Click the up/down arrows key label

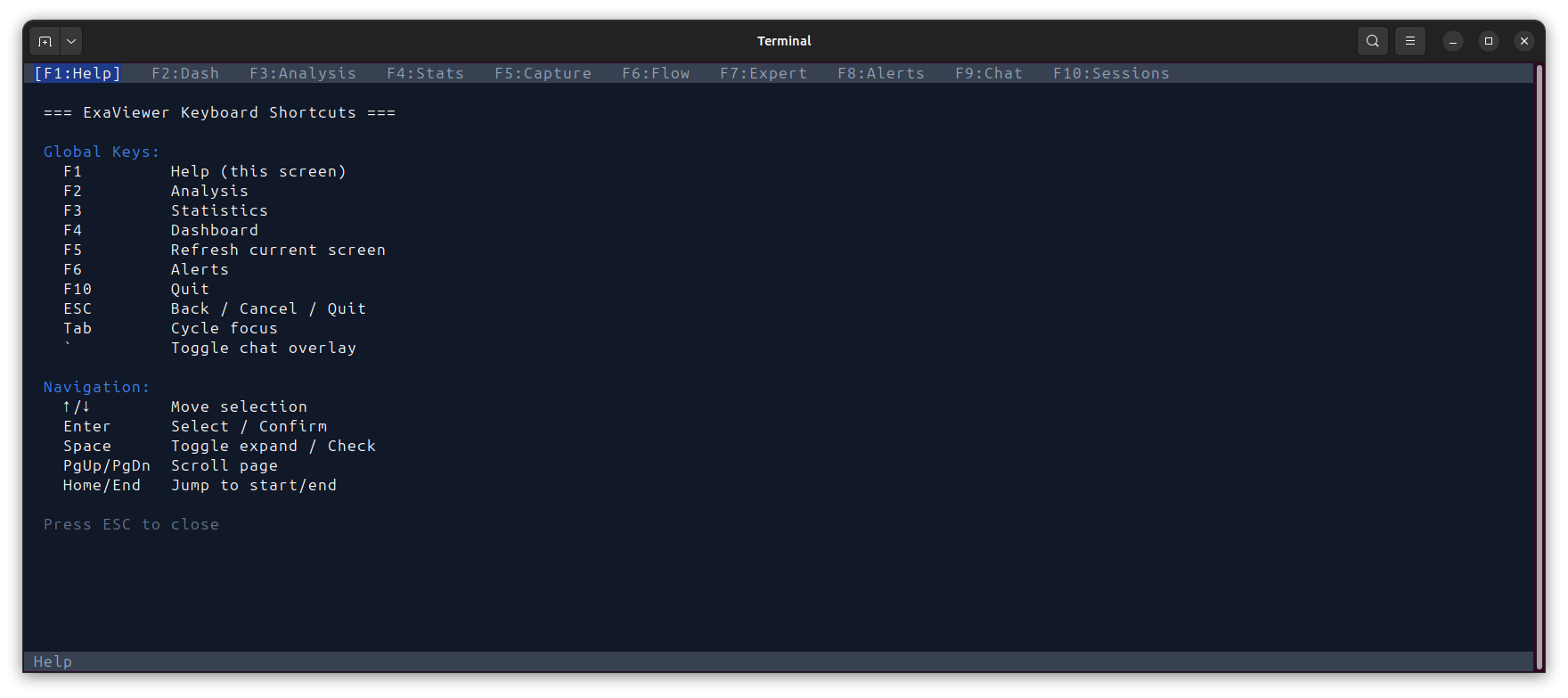(77, 406)
